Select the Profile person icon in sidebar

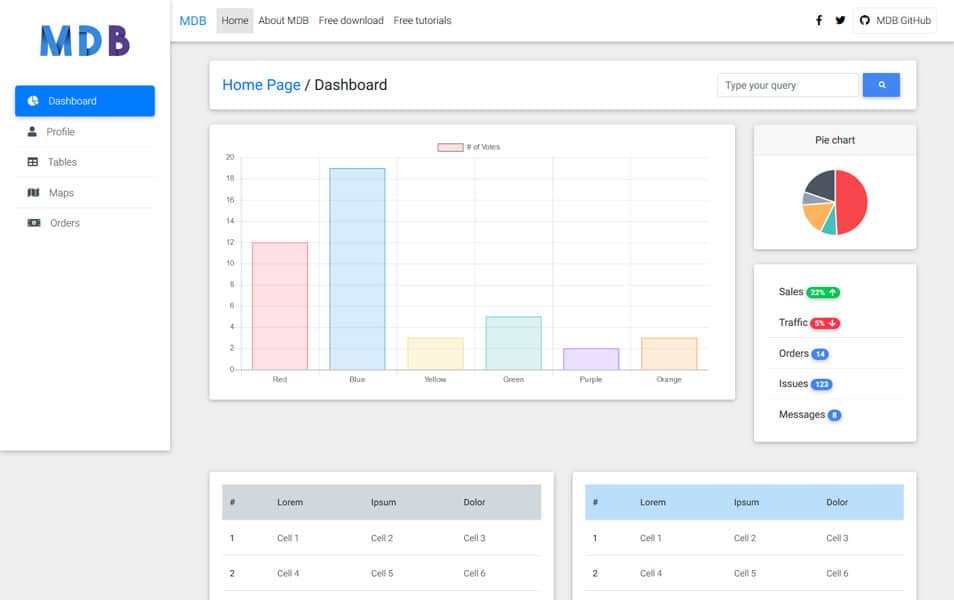click(x=32, y=131)
